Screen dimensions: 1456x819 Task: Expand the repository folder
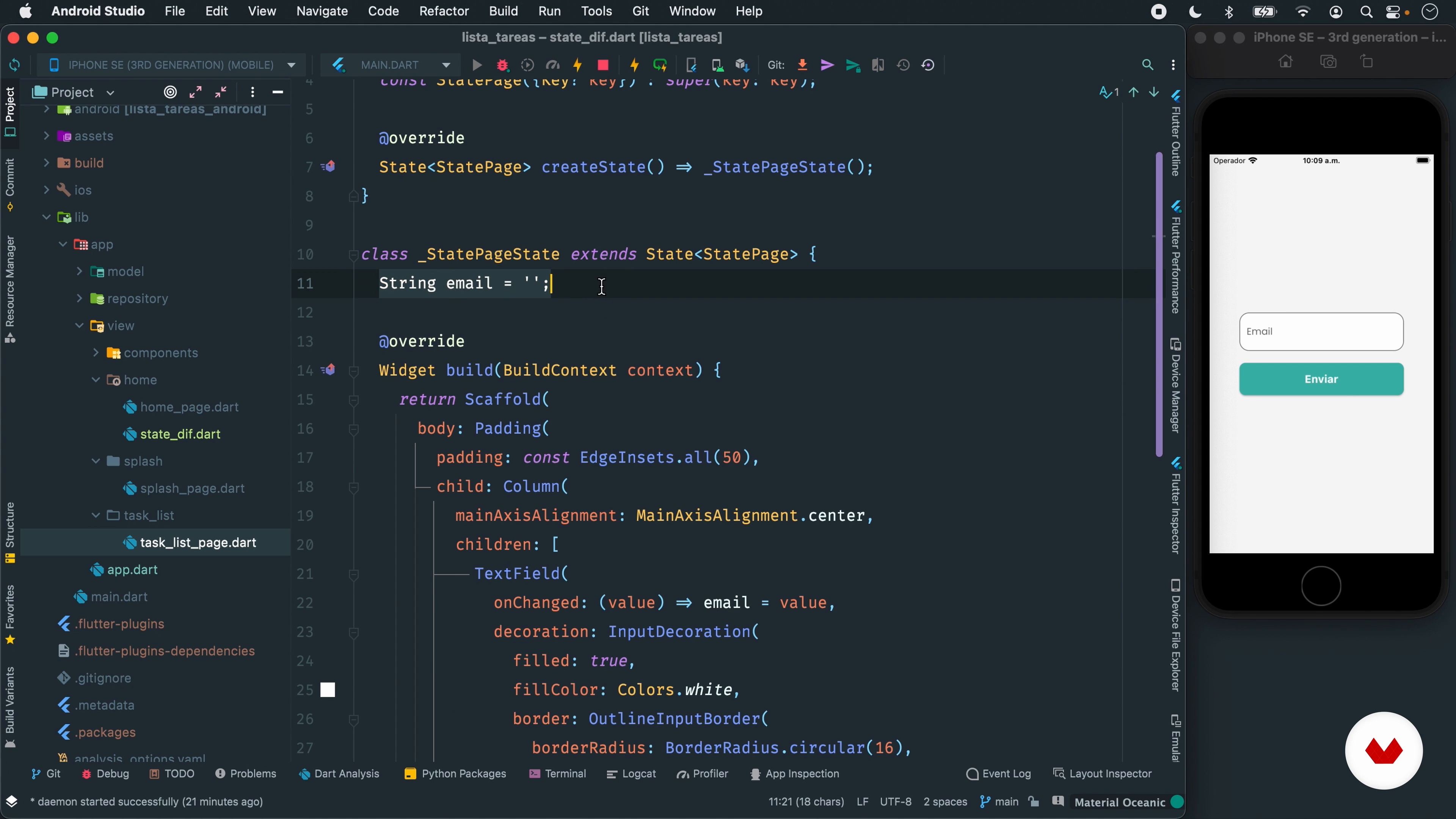tap(79, 298)
